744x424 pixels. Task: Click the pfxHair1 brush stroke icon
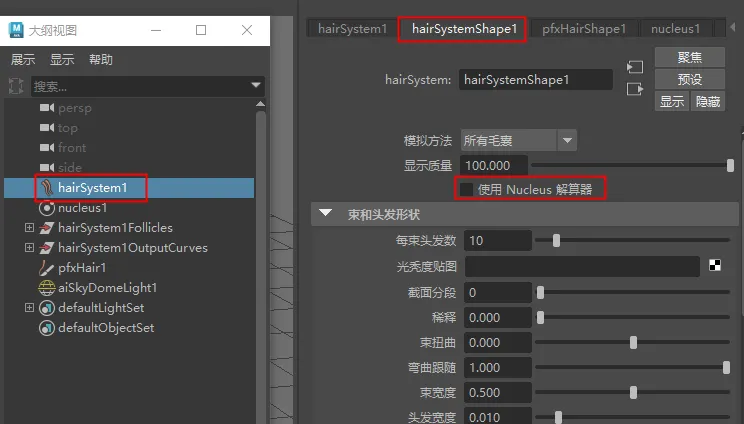46,268
